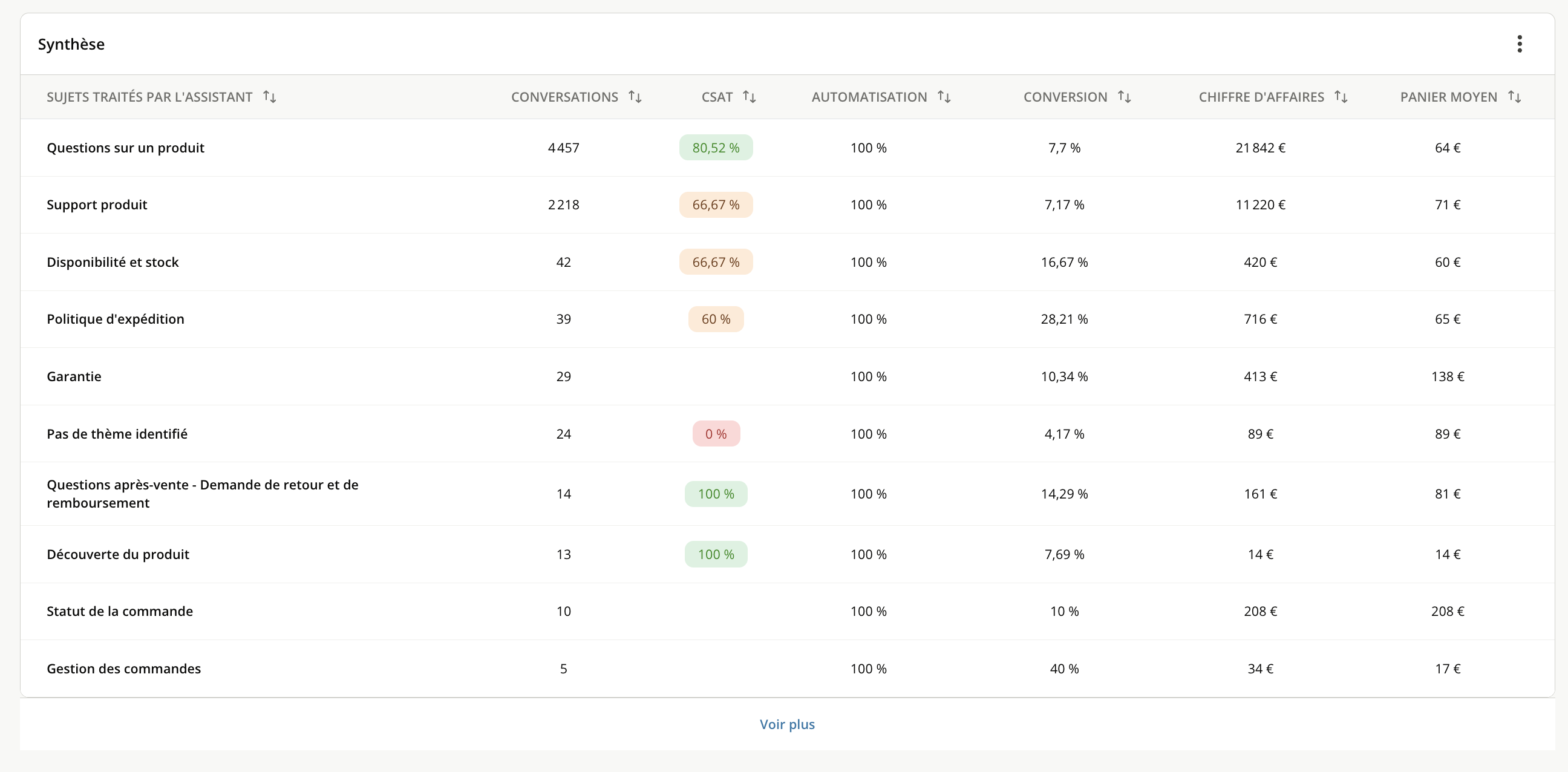Sort by Sujets traités par l'assistant arrows
Image resolution: width=1568 pixels, height=772 pixels.
(x=270, y=97)
